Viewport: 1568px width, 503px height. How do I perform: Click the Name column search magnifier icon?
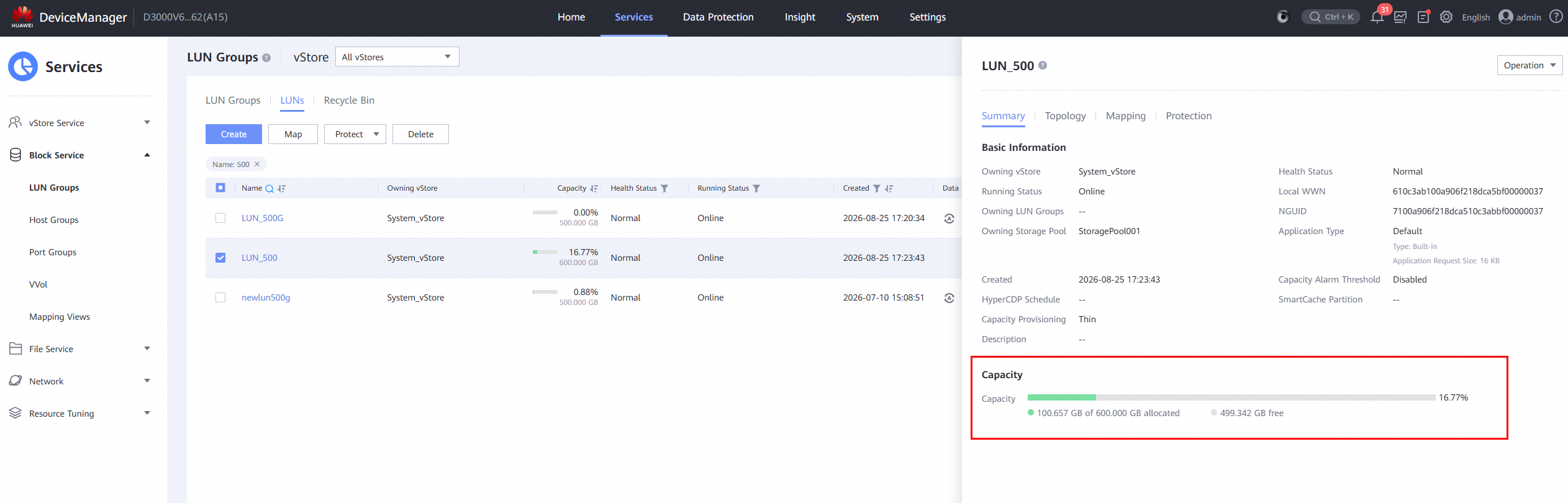[x=270, y=189]
